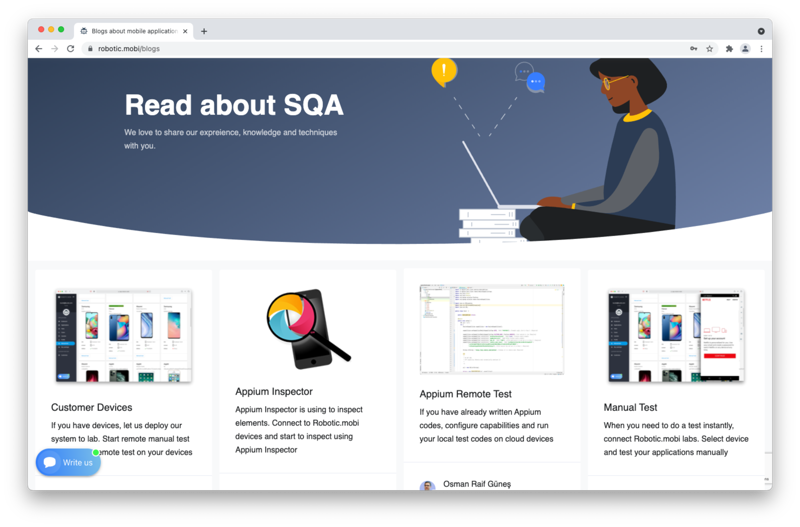Open the extensions puzzle icon
This screenshot has height=527, width=800.
[729, 48]
